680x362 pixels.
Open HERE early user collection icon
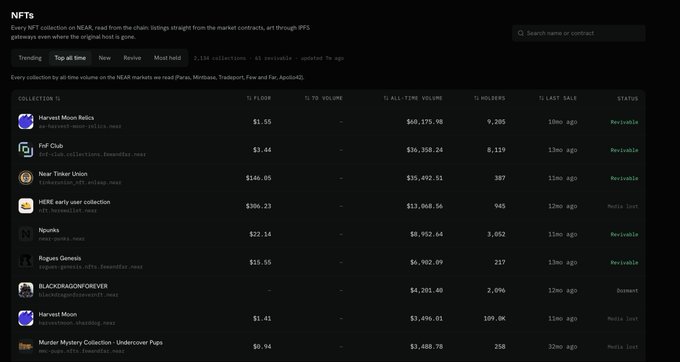26,206
